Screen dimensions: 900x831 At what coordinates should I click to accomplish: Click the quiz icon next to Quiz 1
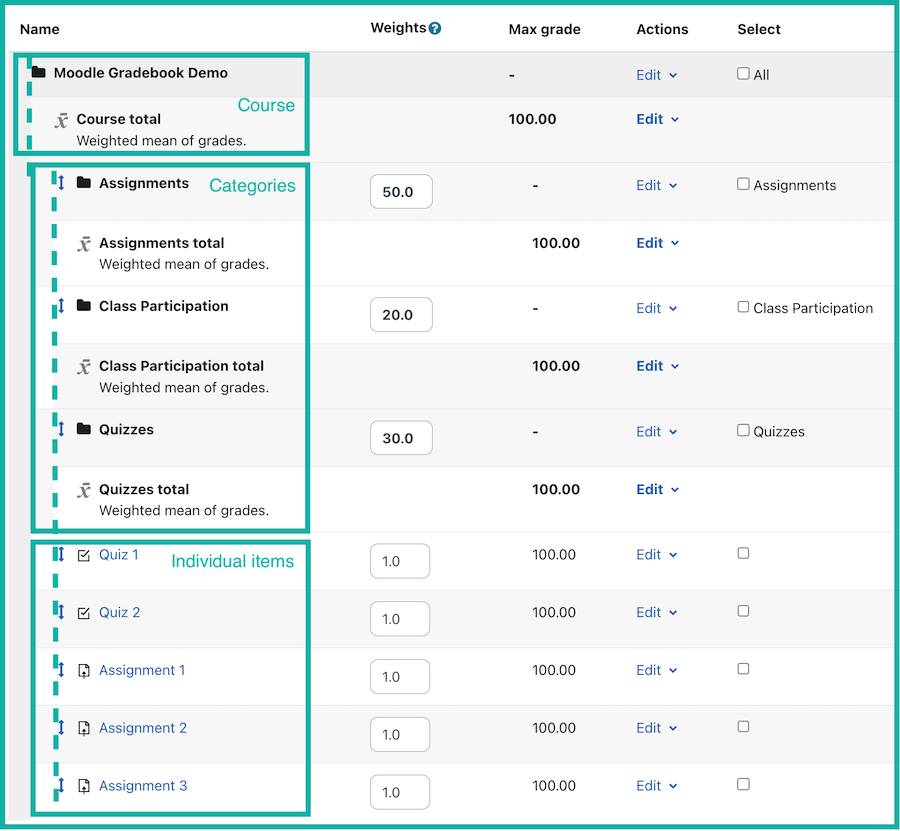pyautogui.click(x=84, y=555)
